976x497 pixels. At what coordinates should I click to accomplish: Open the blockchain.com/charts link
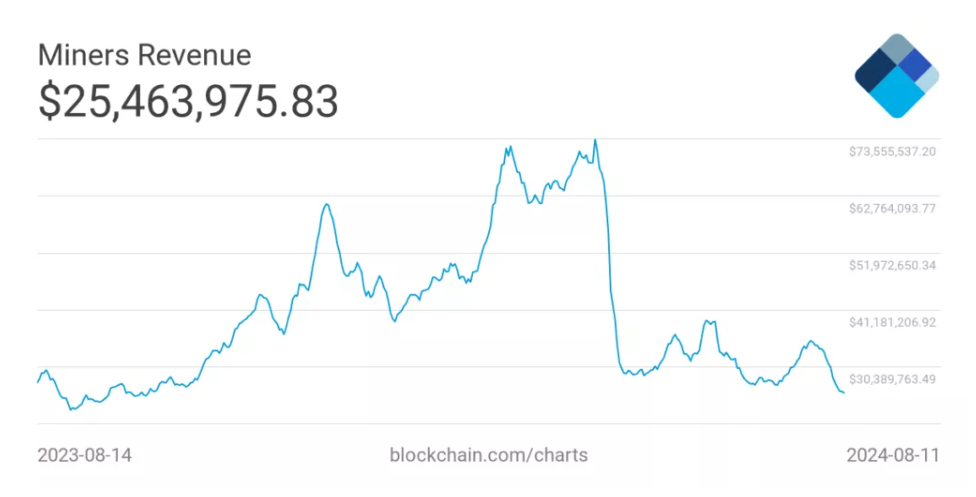488,455
